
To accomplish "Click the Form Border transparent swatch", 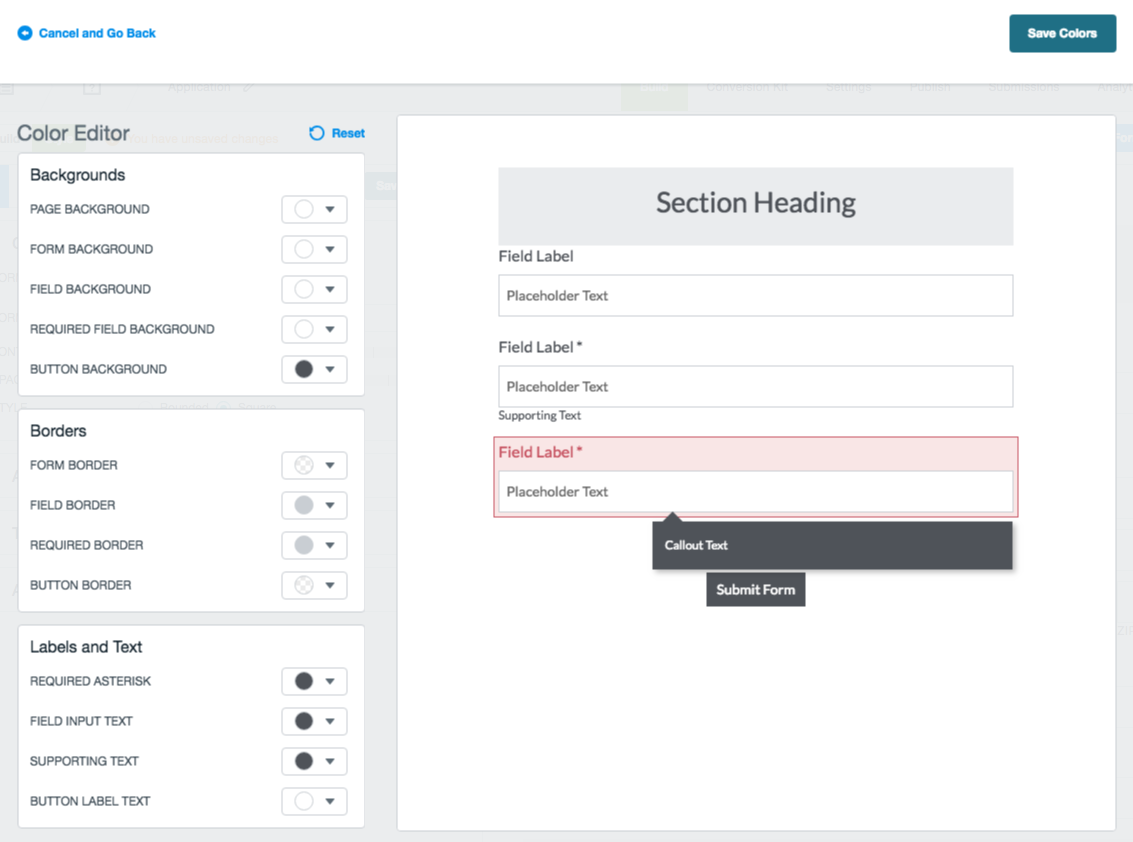I will click(304, 465).
